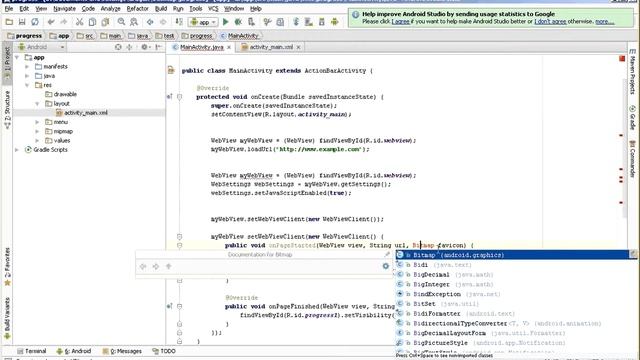Click the Debug app bug icon
The height and width of the screenshot is (360, 640).
(x=238, y=22)
